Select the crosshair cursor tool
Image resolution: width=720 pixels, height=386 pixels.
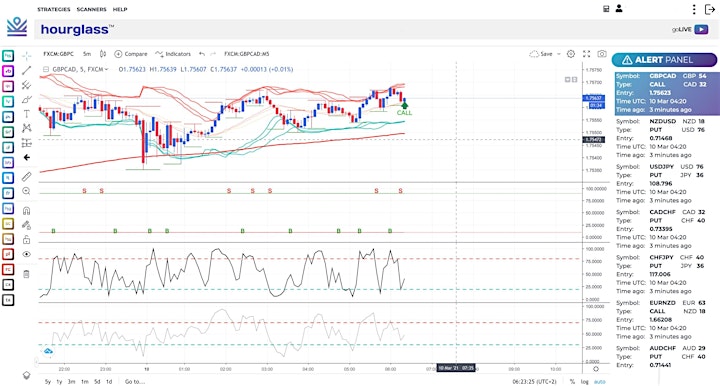(x=27, y=56)
